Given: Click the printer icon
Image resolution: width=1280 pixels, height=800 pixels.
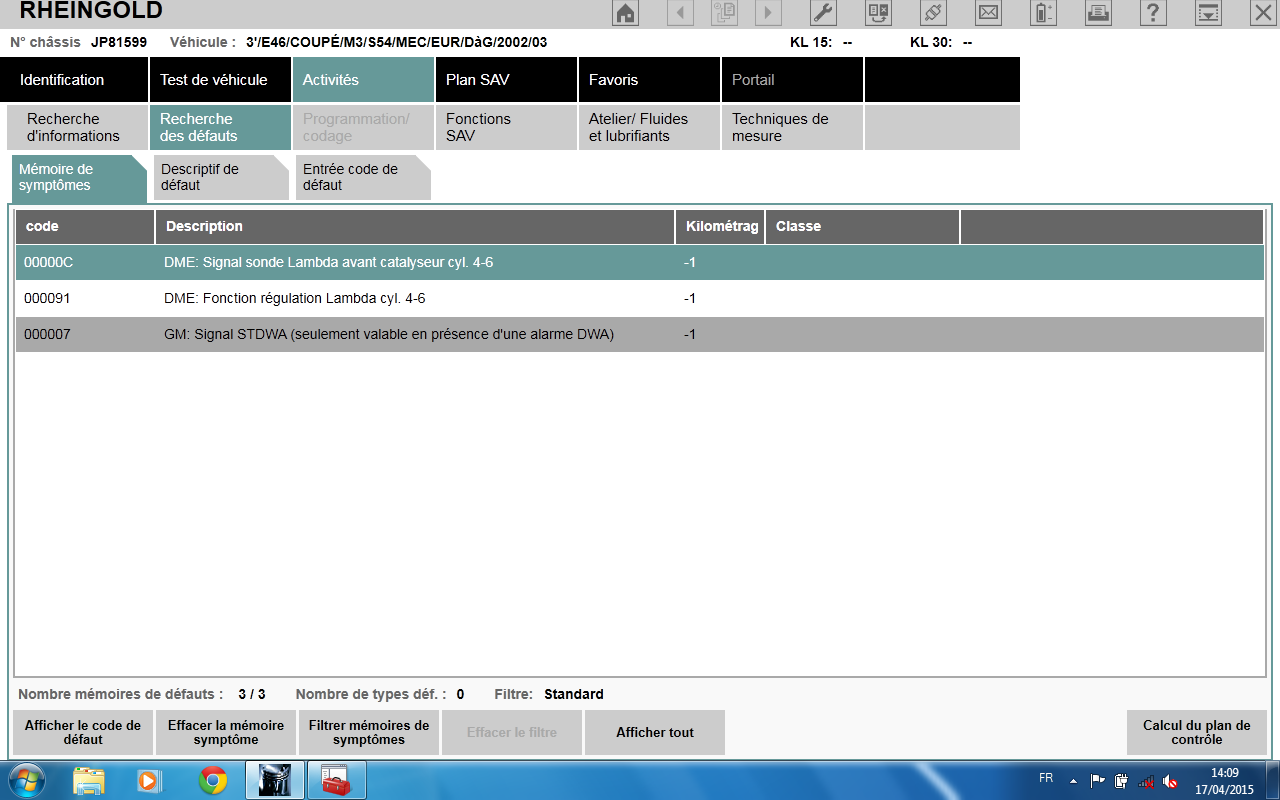Looking at the screenshot, I should pyautogui.click(x=1098, y=13).
